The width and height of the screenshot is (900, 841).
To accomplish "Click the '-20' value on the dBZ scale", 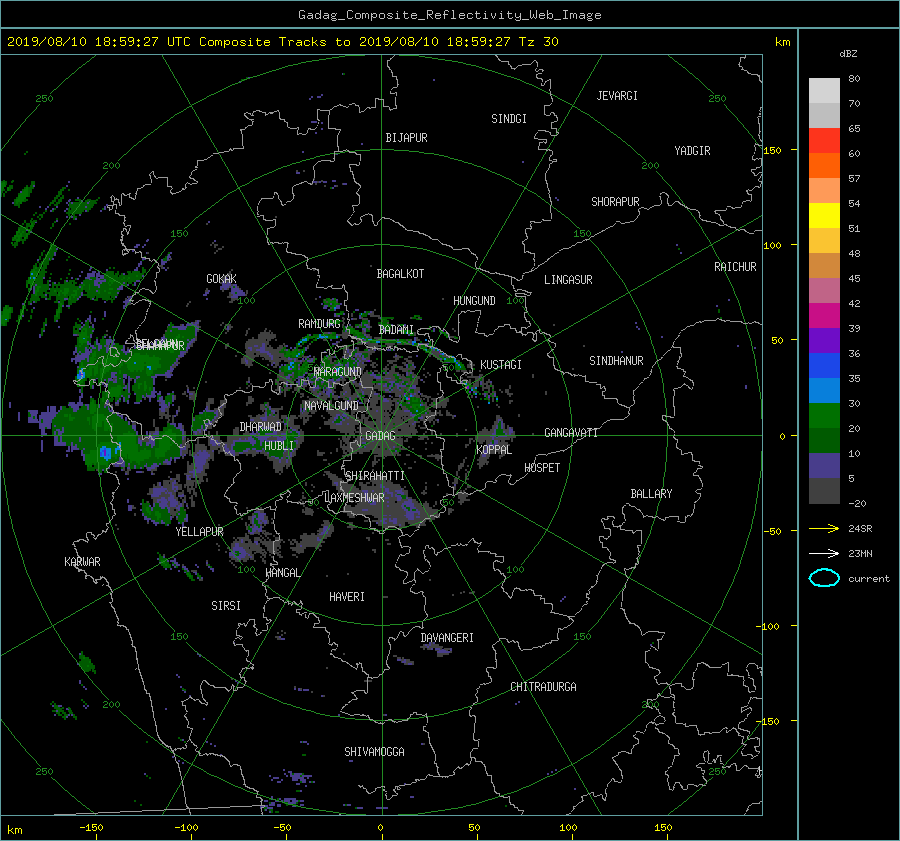I will click(x=857, y=503).
